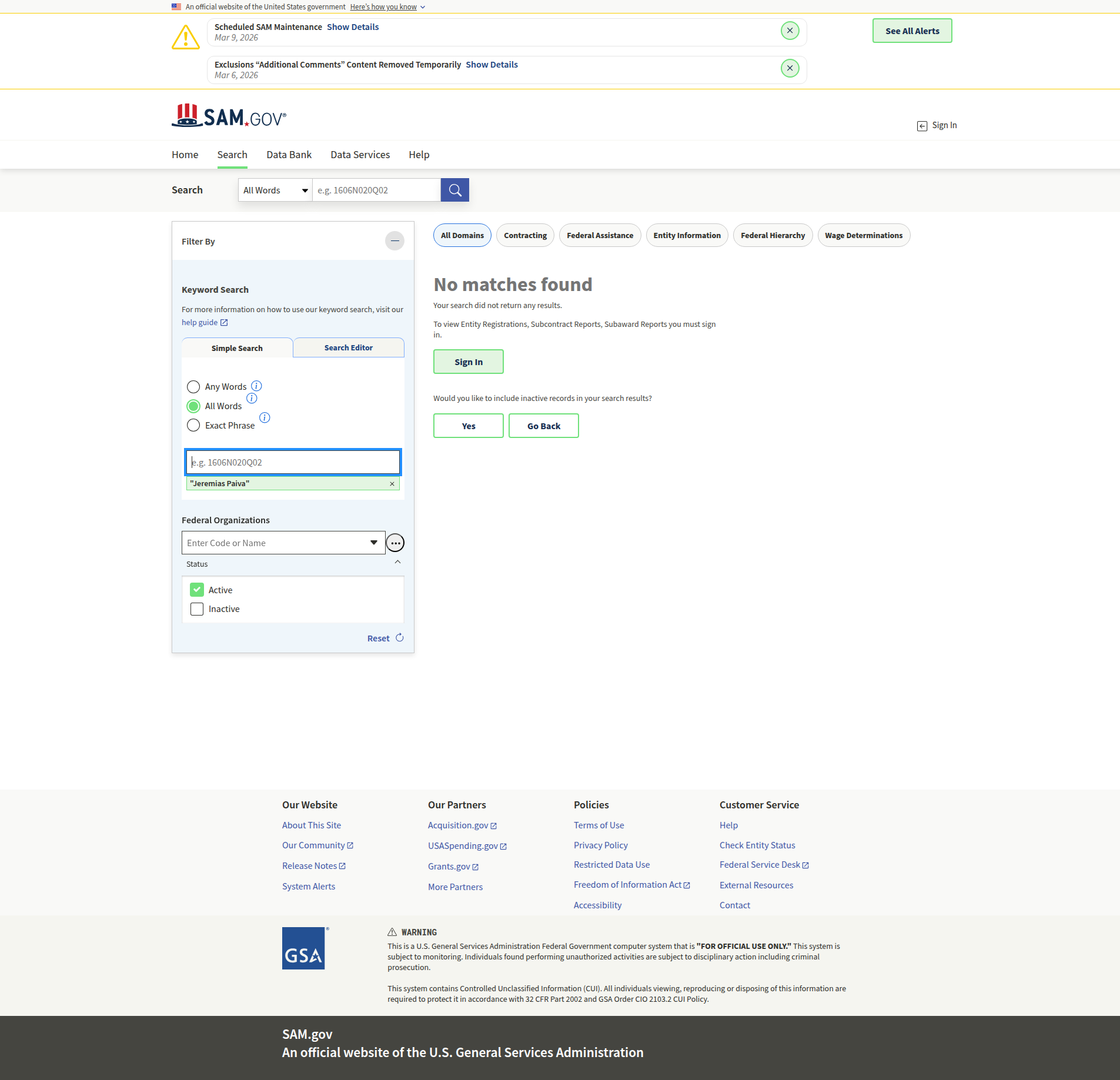Screen dimensions: 1120x1080
Task: Click the See All Alerts button
Action: pos(912,31)
